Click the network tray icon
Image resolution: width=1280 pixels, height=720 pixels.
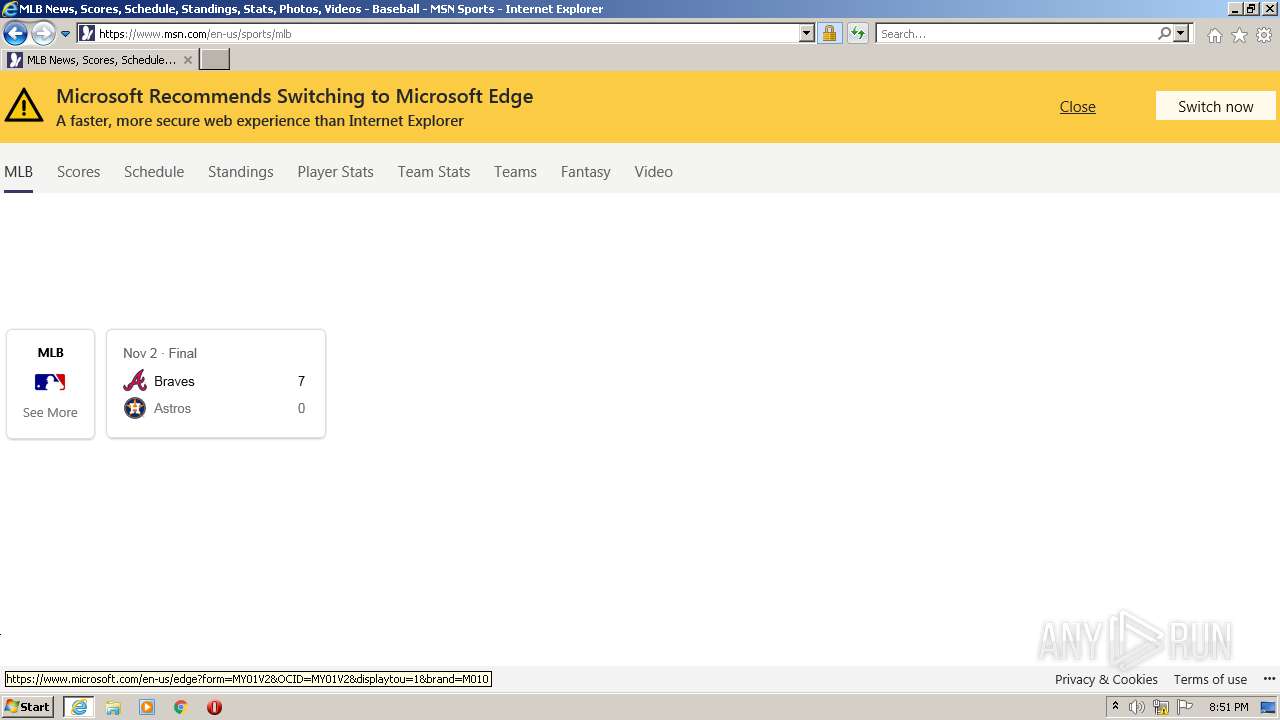1161,707
